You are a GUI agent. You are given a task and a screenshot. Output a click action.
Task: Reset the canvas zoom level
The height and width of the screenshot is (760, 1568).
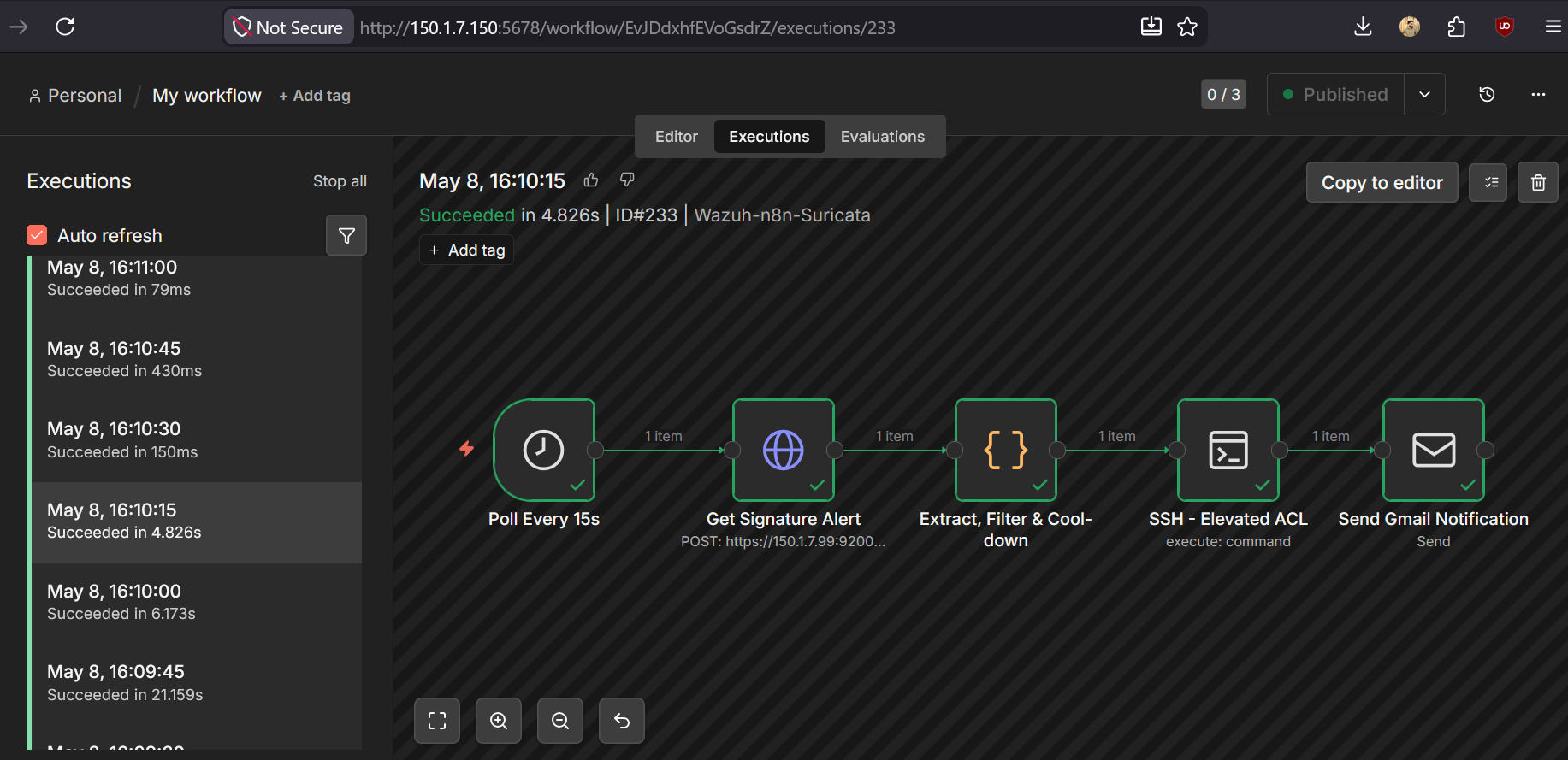tap(622, 721)
